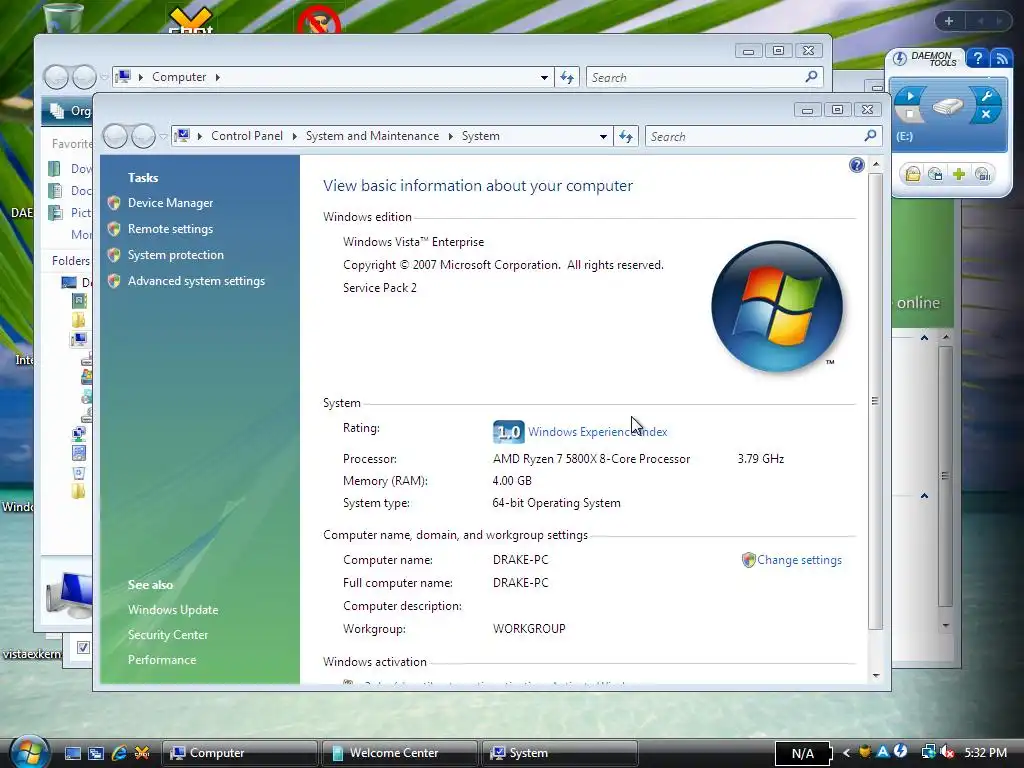Open DAEMON Tools RSS feed tab
The height and width of the screenshot is (768, 1024).
[x=1000, y=58]
